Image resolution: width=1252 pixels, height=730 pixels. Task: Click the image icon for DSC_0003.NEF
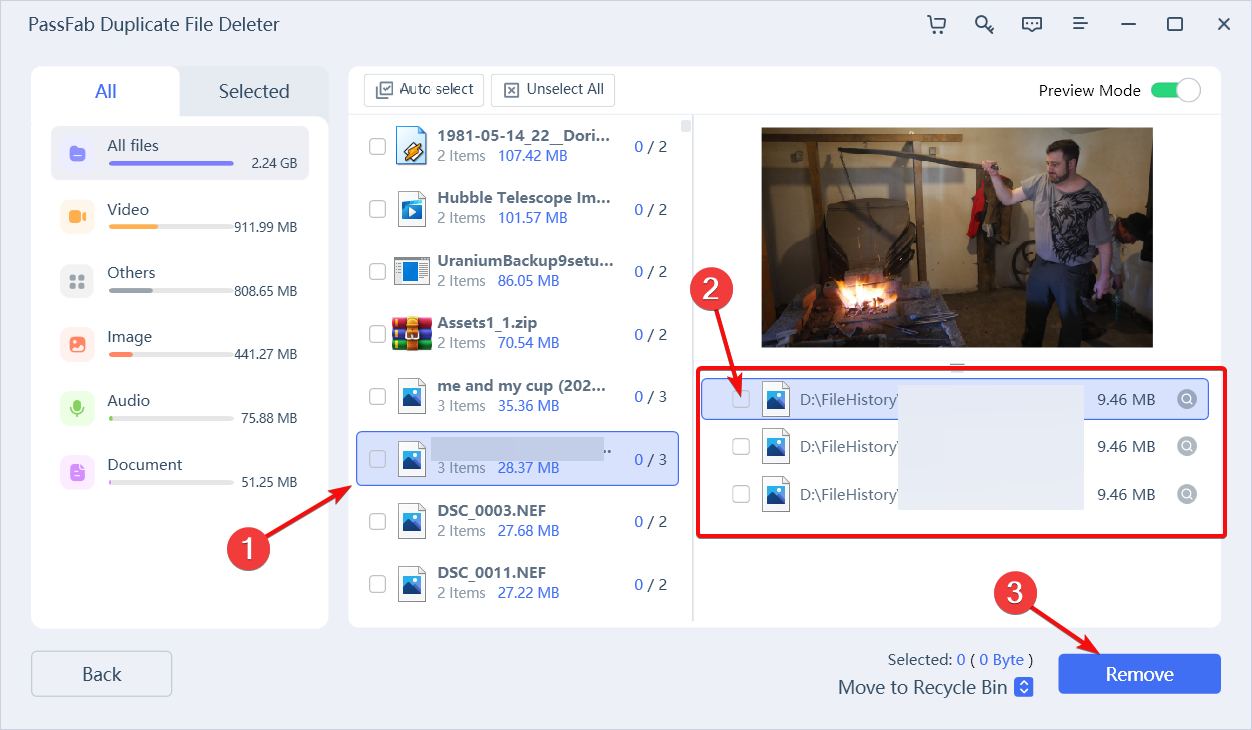coord(411,521)
